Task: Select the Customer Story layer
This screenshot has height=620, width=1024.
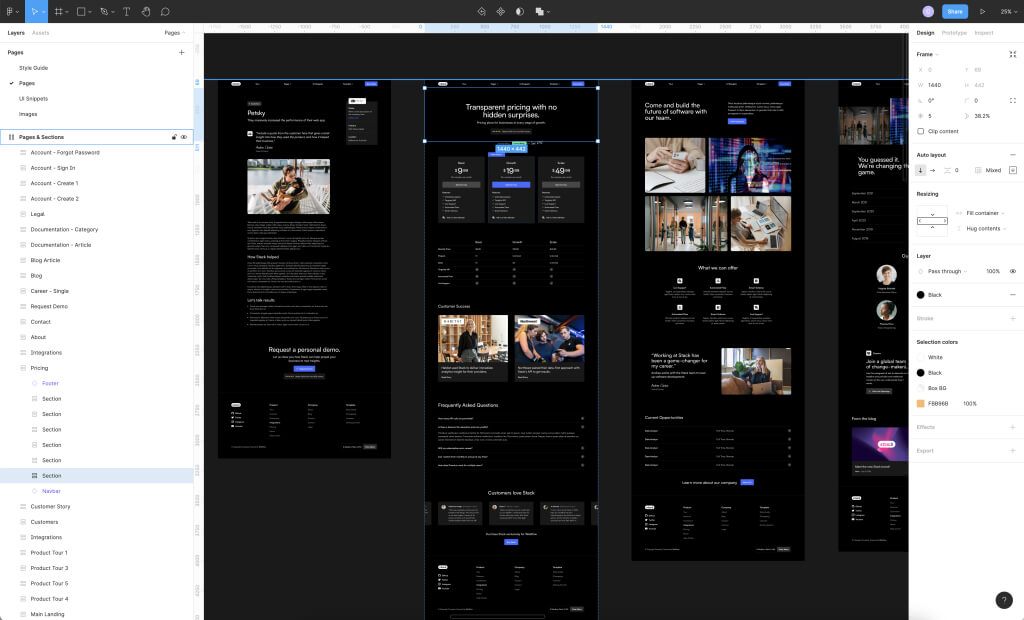Action: 50,506
